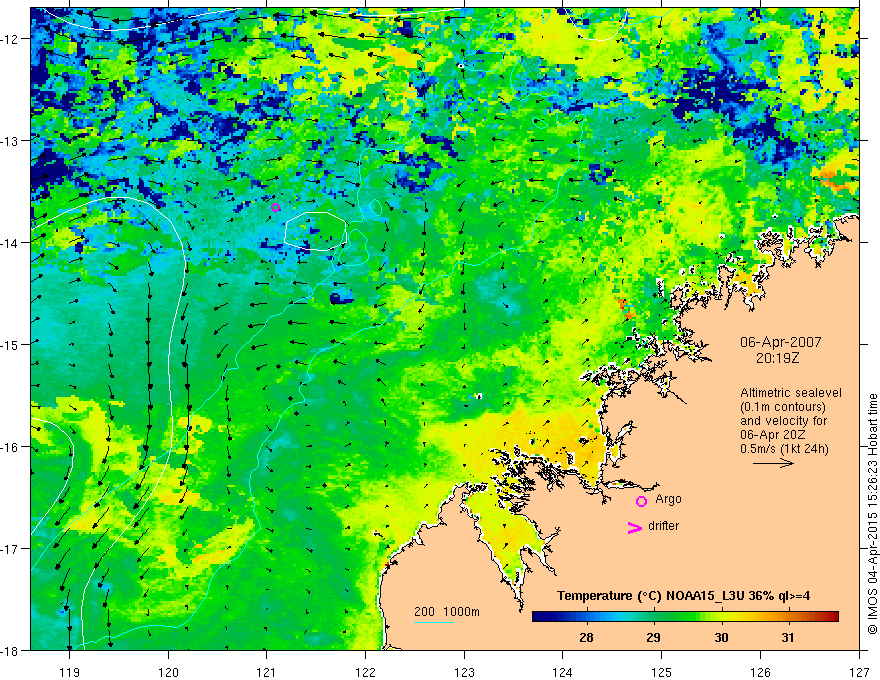The height and width of the screenshot is (680, 880).
Task: Click latitude axis label -15
Action: click(x=11, y=344)
